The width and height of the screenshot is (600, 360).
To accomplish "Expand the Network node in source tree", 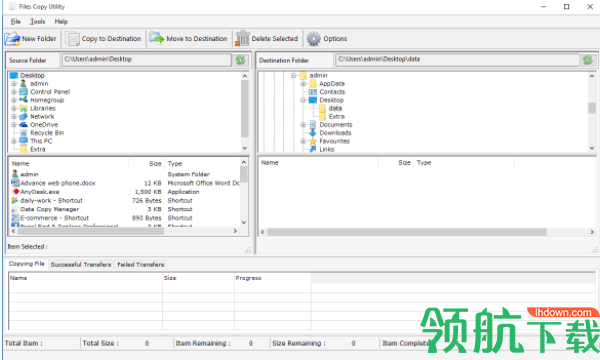I will (x=14, y=116).
